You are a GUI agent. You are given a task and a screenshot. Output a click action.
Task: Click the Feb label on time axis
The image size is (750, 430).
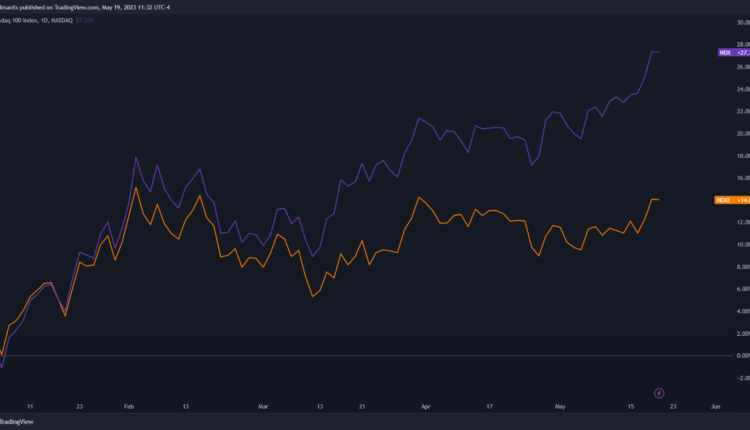128,408
